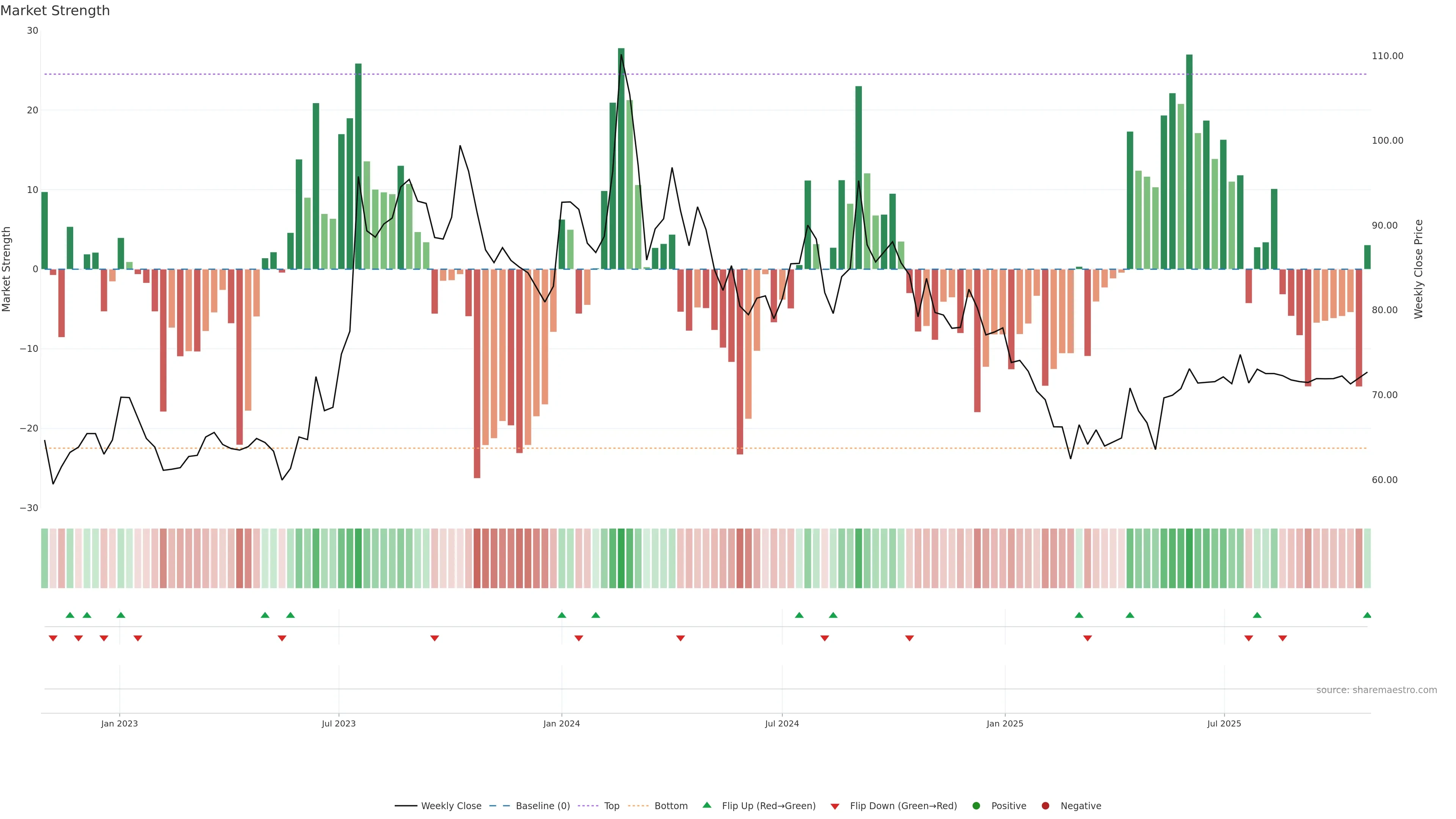Image resolution: width=1456 pixels, height=819 pixels.
Task: Click flip-up triangle marker above Jan 2024
Action: tap(561, 615)
